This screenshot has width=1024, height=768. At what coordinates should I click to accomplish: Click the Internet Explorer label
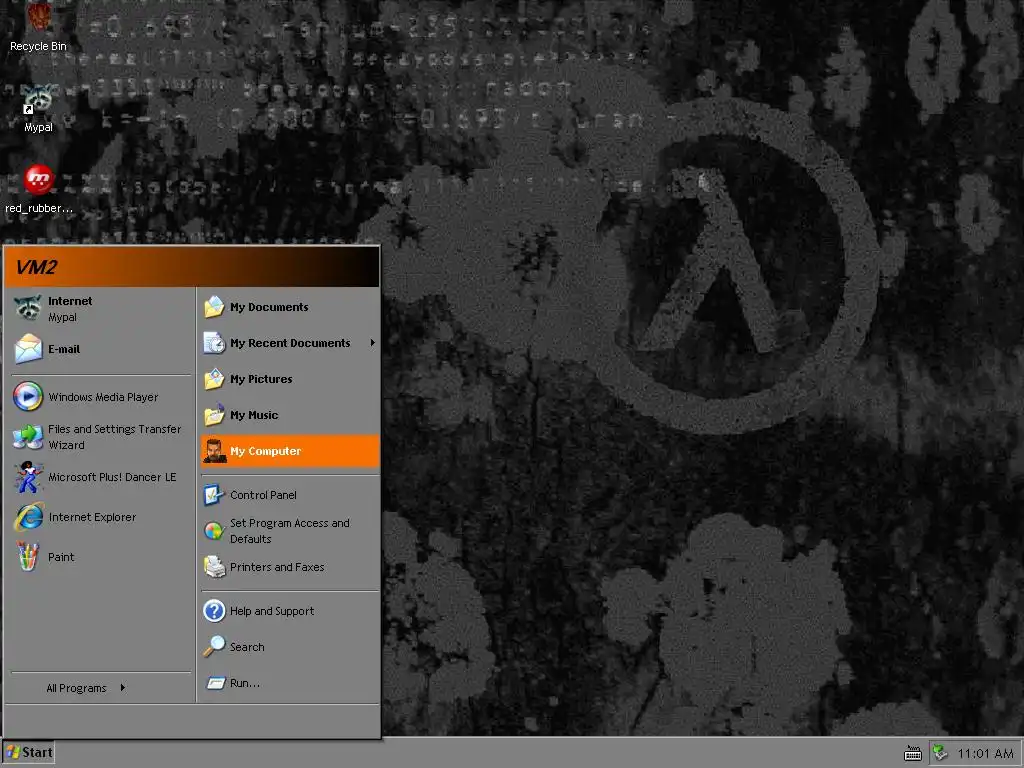point(92,517)
